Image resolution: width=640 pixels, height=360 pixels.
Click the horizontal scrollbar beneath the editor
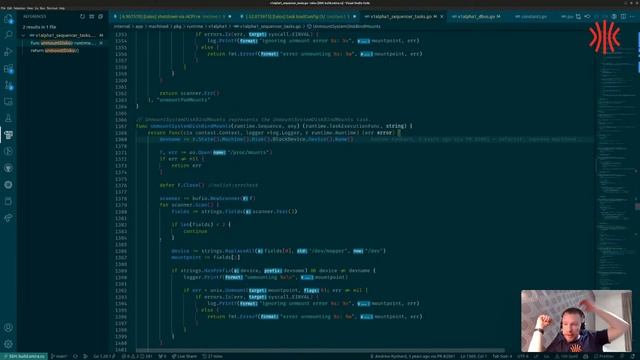(x=320, y=350)
